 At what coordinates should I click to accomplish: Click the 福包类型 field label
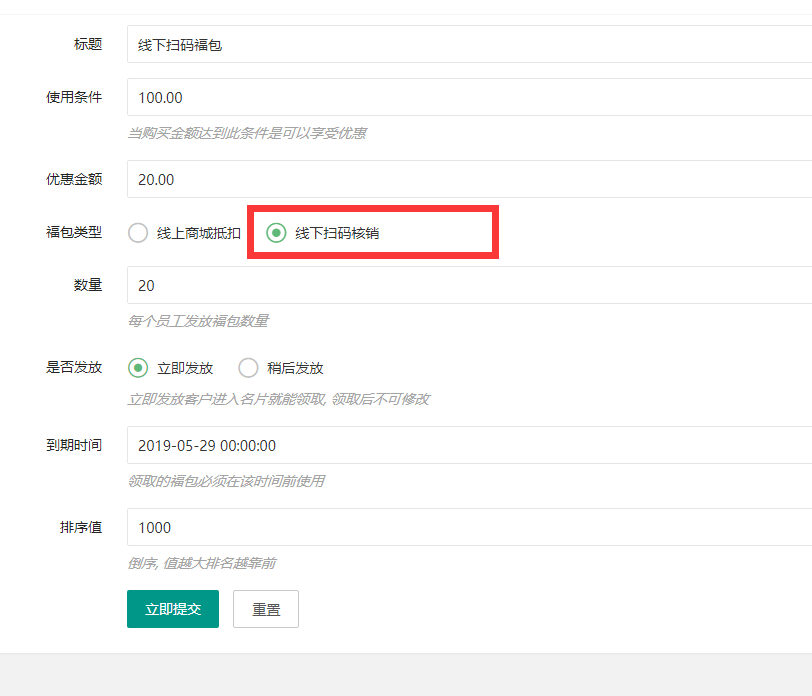[74, 232]
